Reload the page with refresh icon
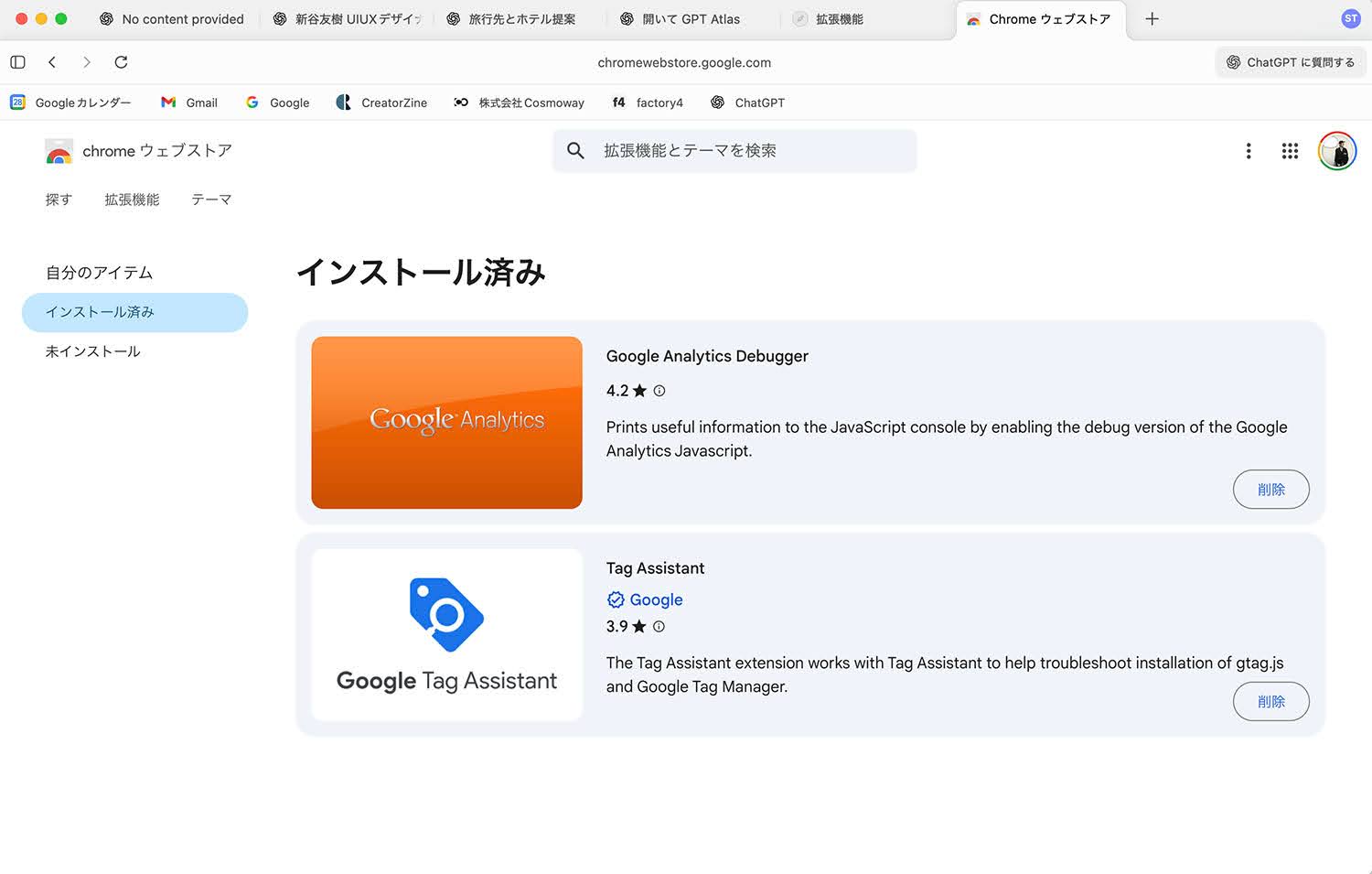Image resolution: width=1372 pixels, height=874 pixels. 121,62
